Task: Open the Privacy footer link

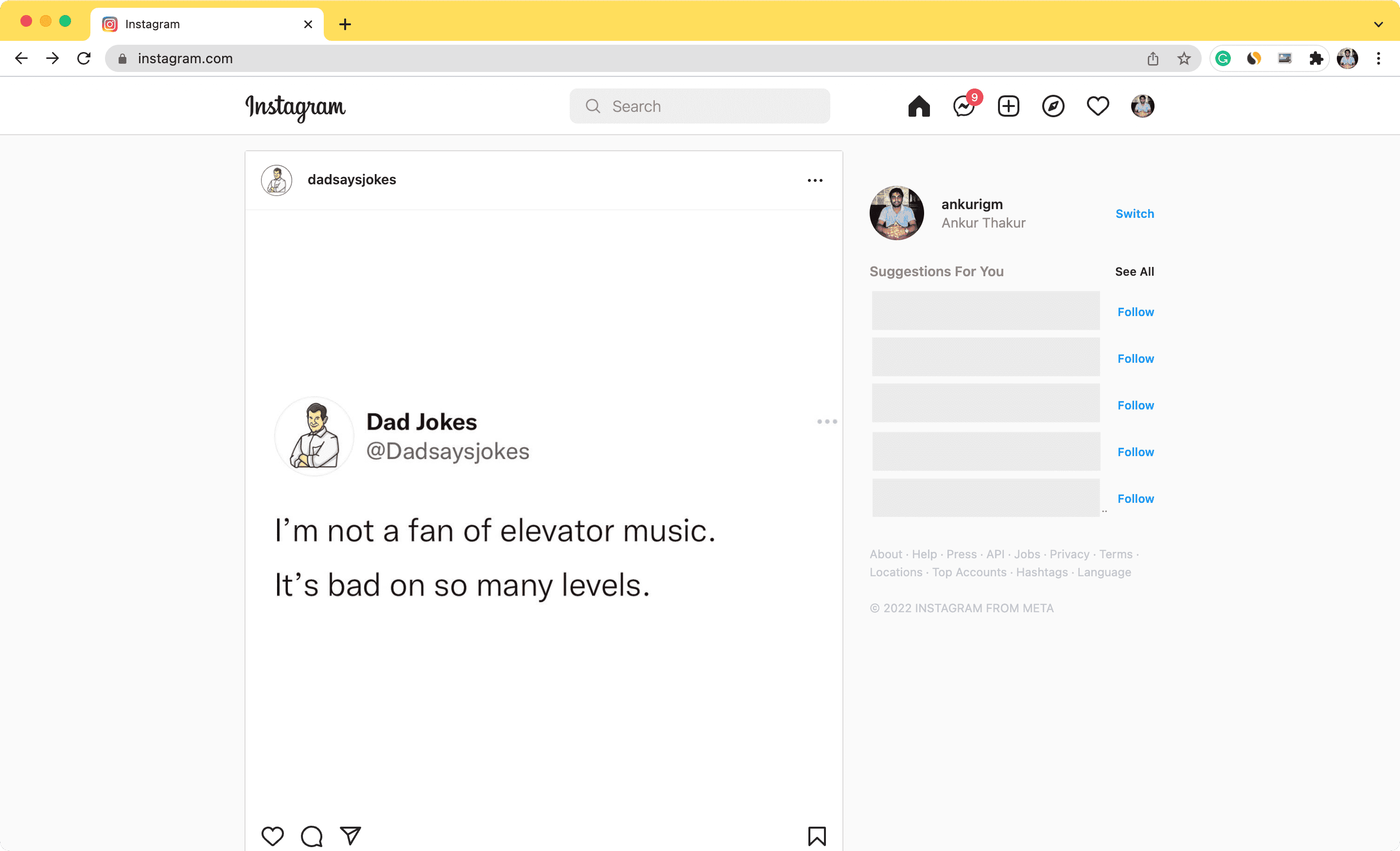Action: click(x=1069, y=554)
